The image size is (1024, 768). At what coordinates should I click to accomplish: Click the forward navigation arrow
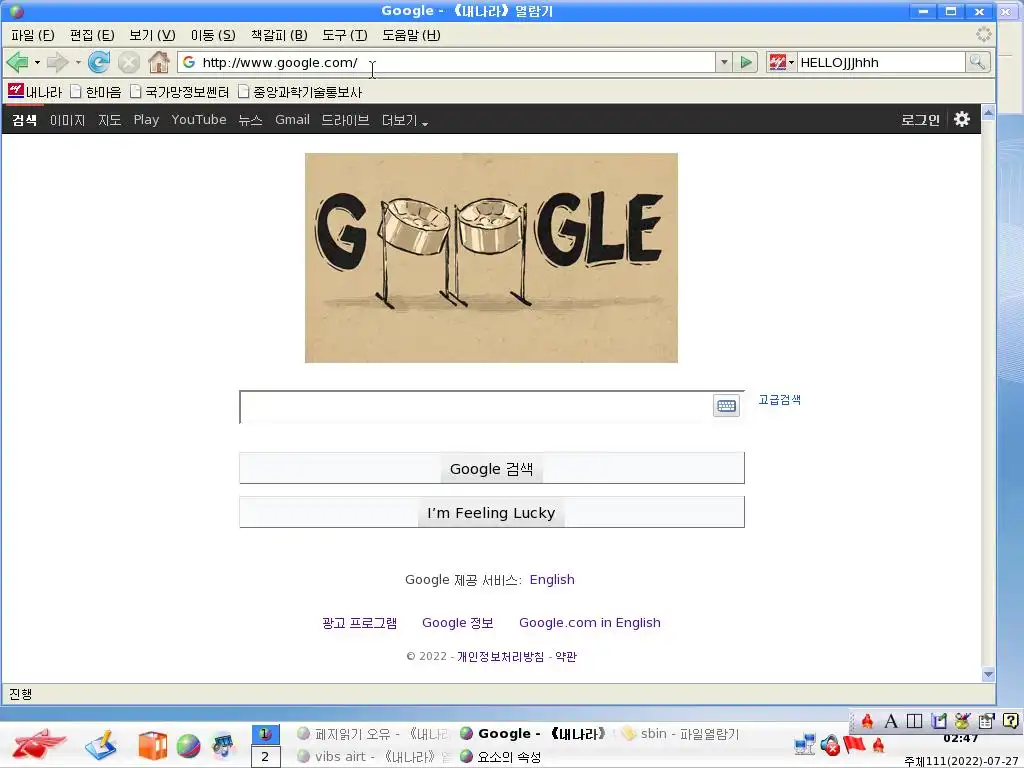(x=58, y=63)
